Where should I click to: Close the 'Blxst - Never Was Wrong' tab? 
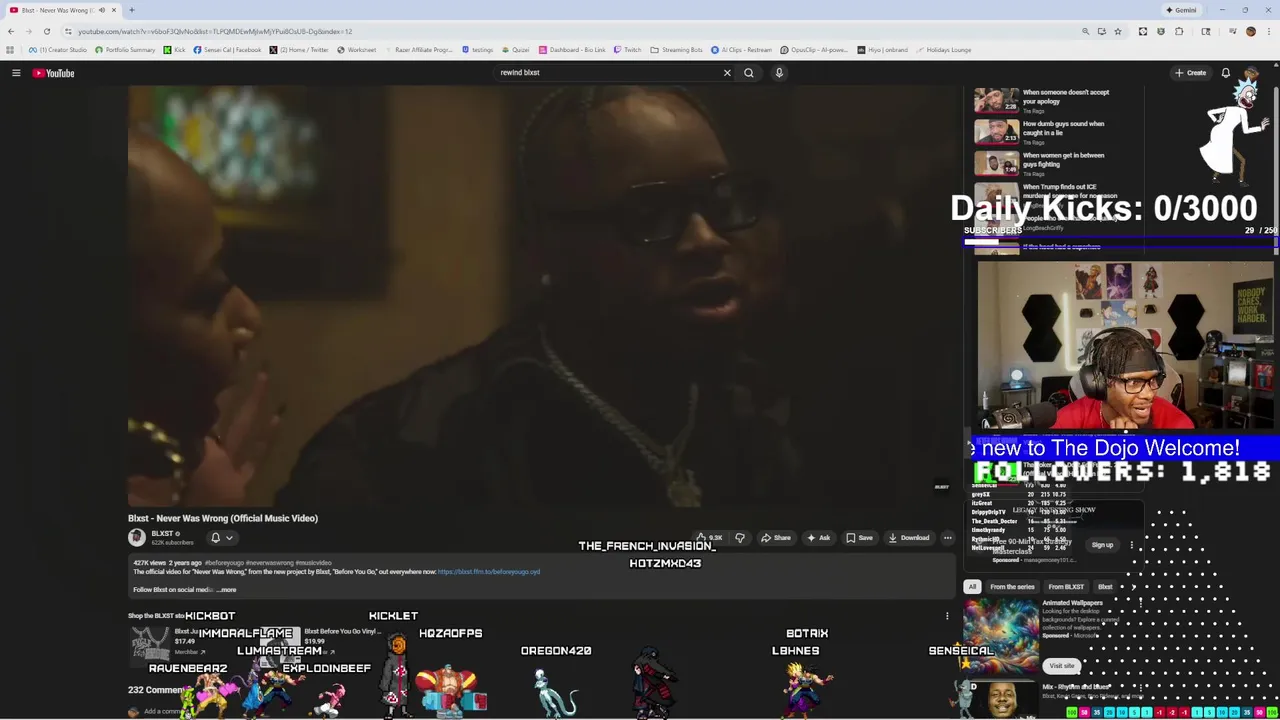[114, 10]
